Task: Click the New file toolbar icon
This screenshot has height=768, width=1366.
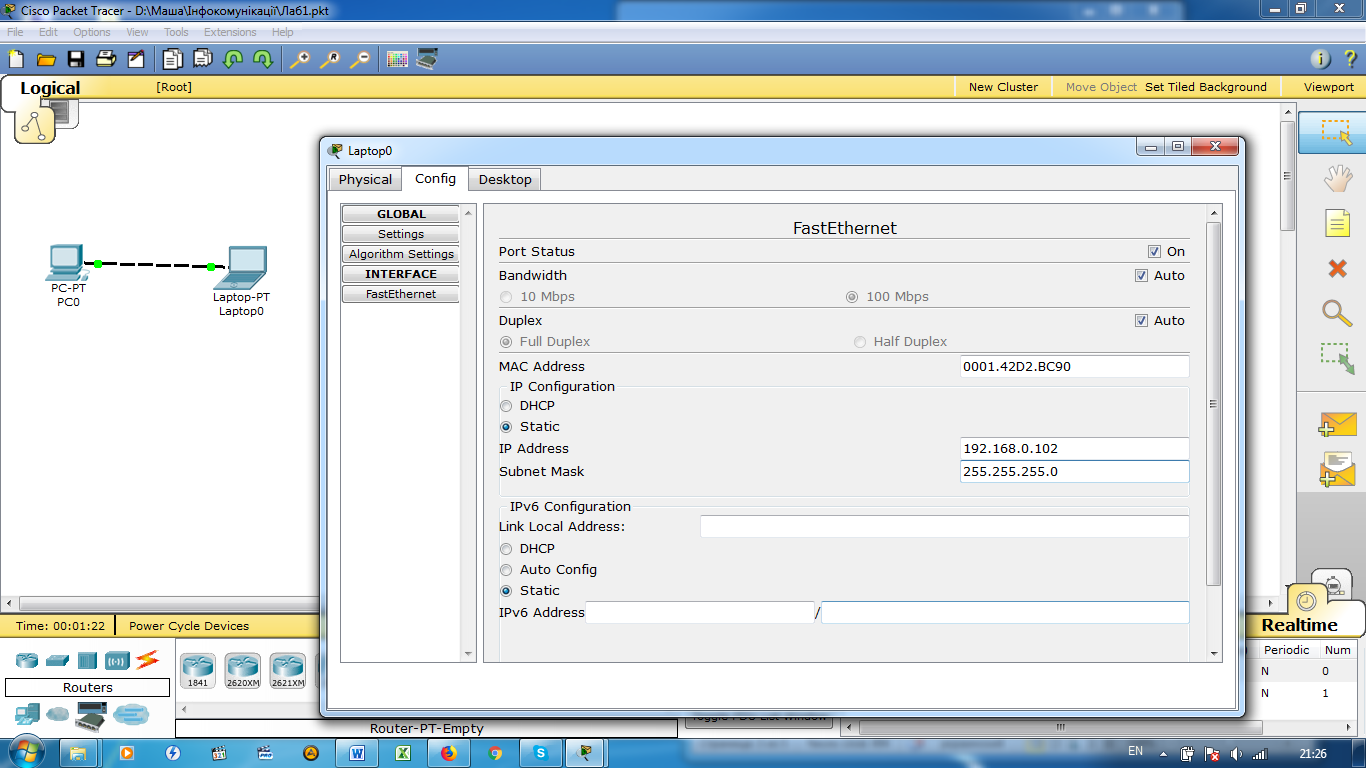Action: click(x=16, y=59)
